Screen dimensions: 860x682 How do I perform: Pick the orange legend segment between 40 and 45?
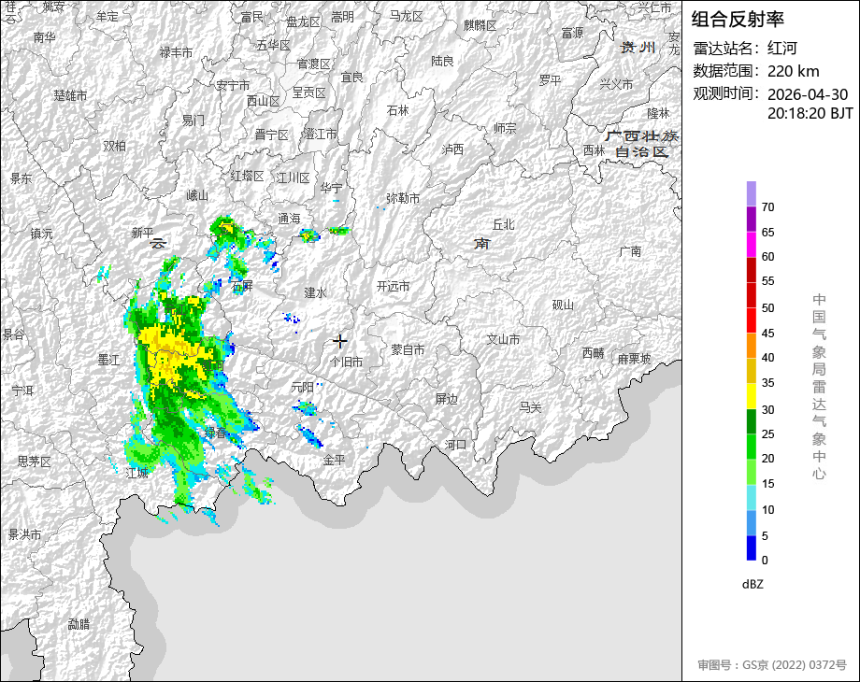coord(751,345)
